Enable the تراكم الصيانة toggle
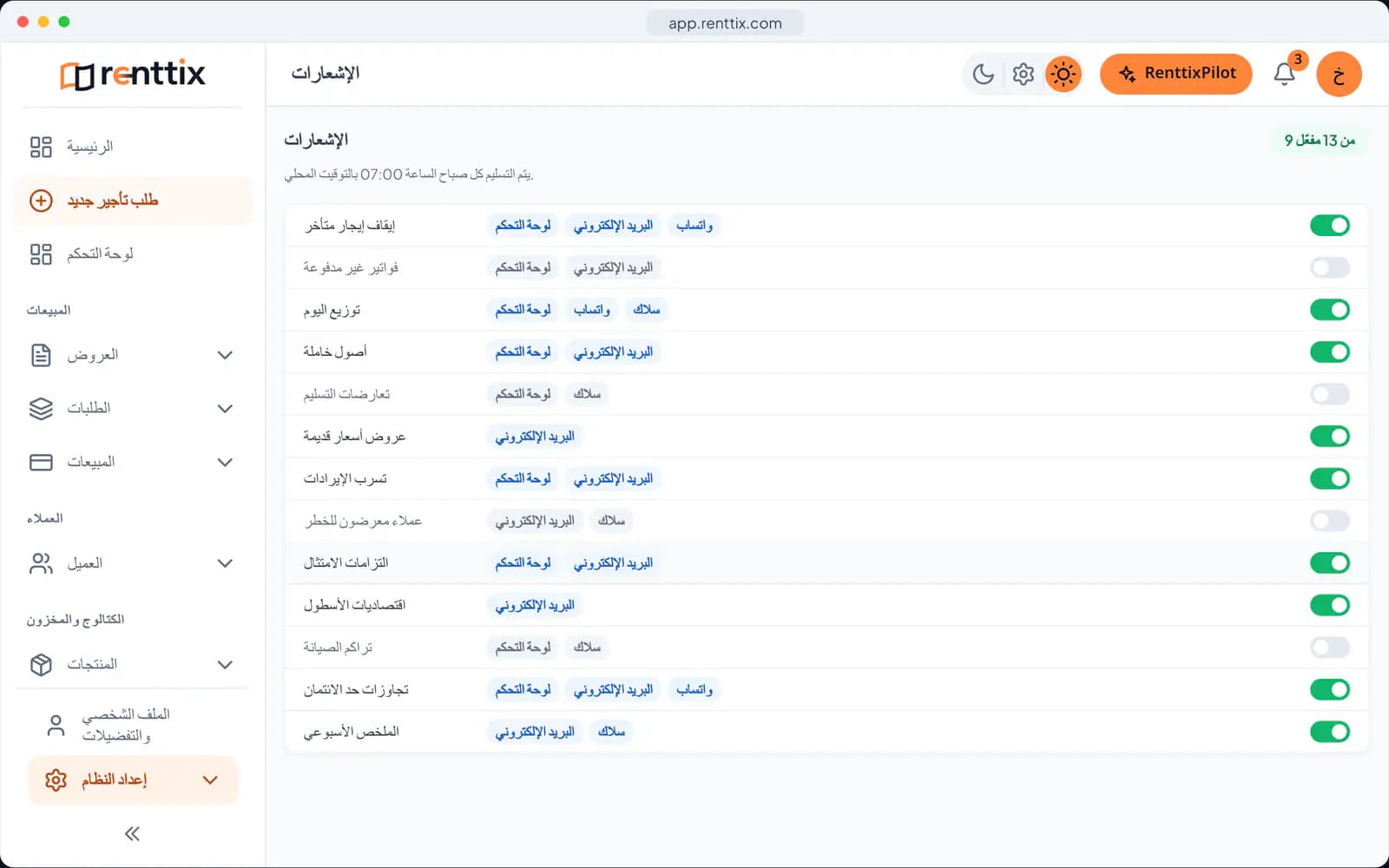Viewport: 1389px width, 868px height. click(x=1329, y=648)
